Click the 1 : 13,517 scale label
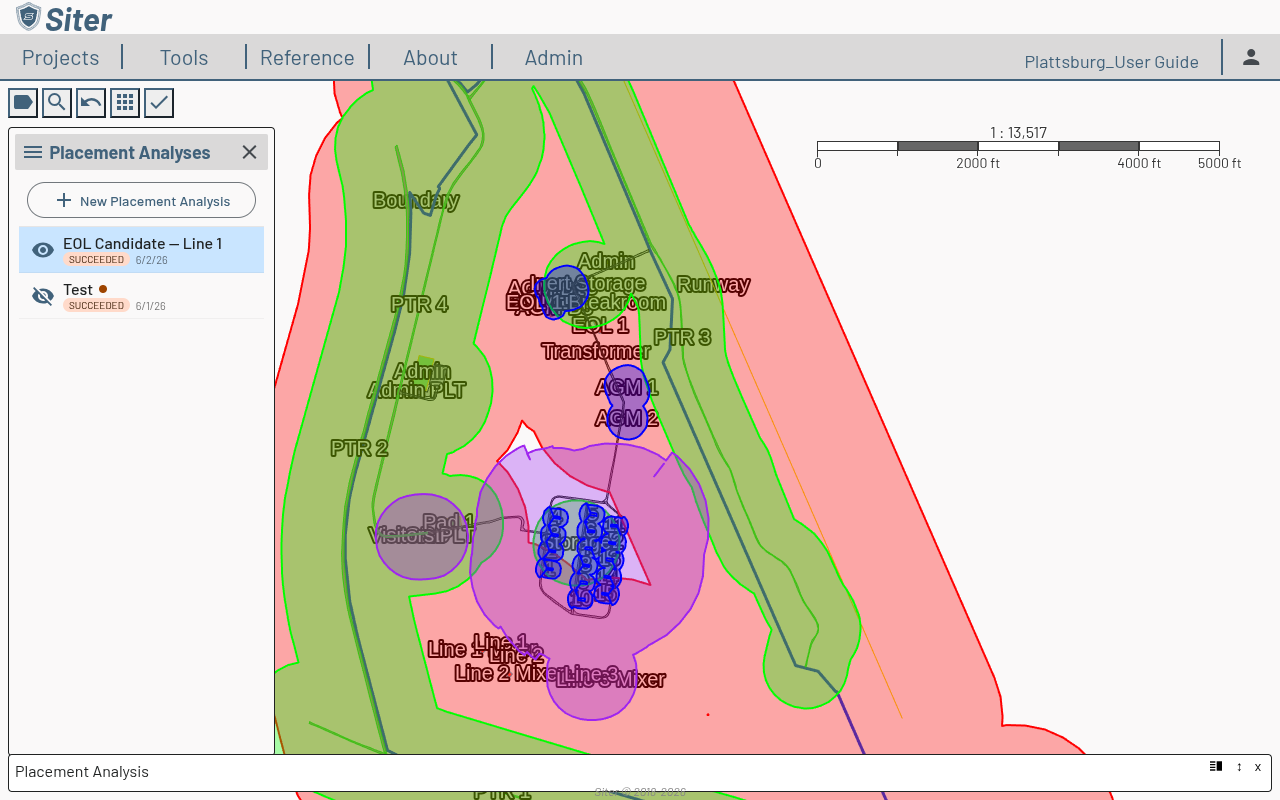The image size is (1280, 800). (1018, 133)
